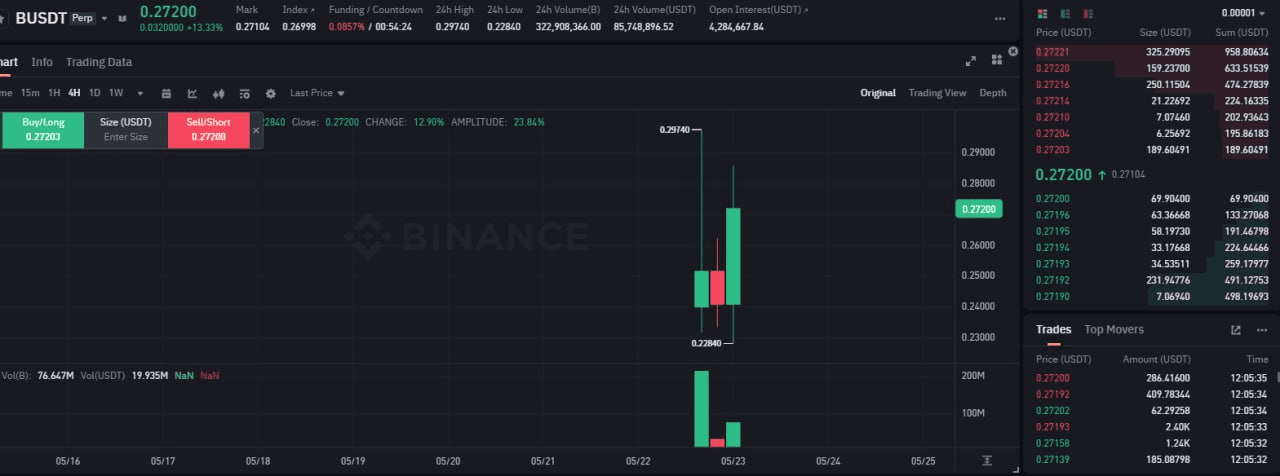The width and height of the screenshot is (1280, 476).
Task: Switch to the Trading Data tab
Action: point(98,62)
